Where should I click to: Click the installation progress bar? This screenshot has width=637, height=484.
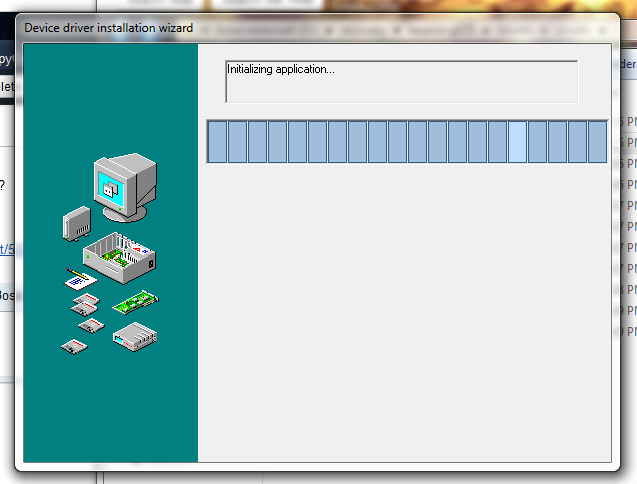coord(406,141)
